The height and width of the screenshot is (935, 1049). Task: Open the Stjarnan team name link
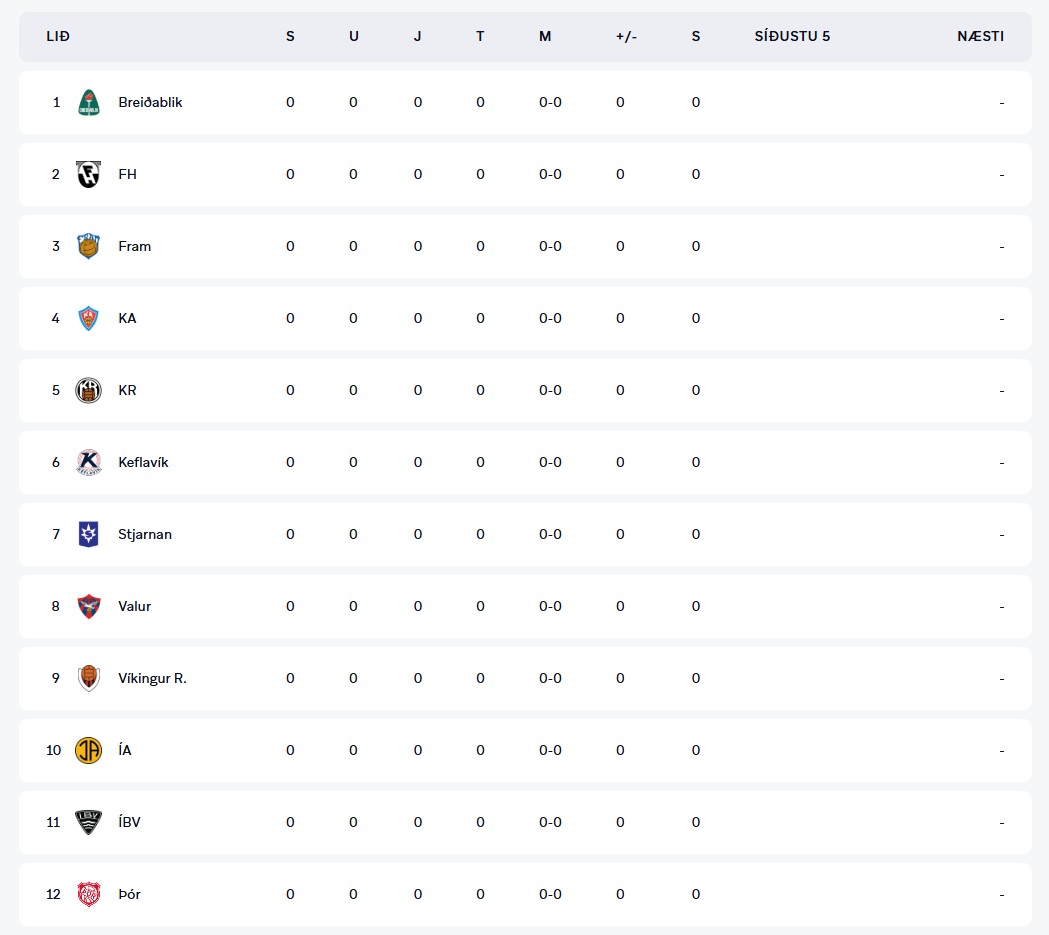pyautogui.click(x=145, y=534)
